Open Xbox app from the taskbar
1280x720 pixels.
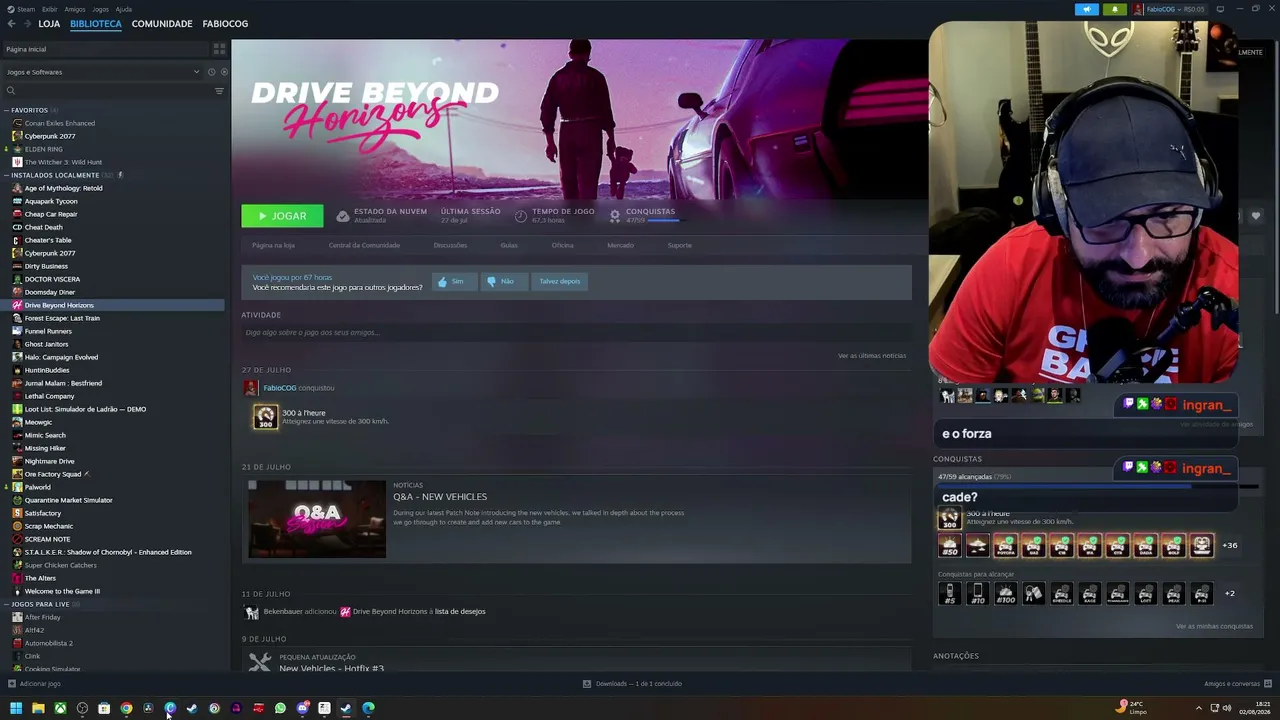point(60,708)
